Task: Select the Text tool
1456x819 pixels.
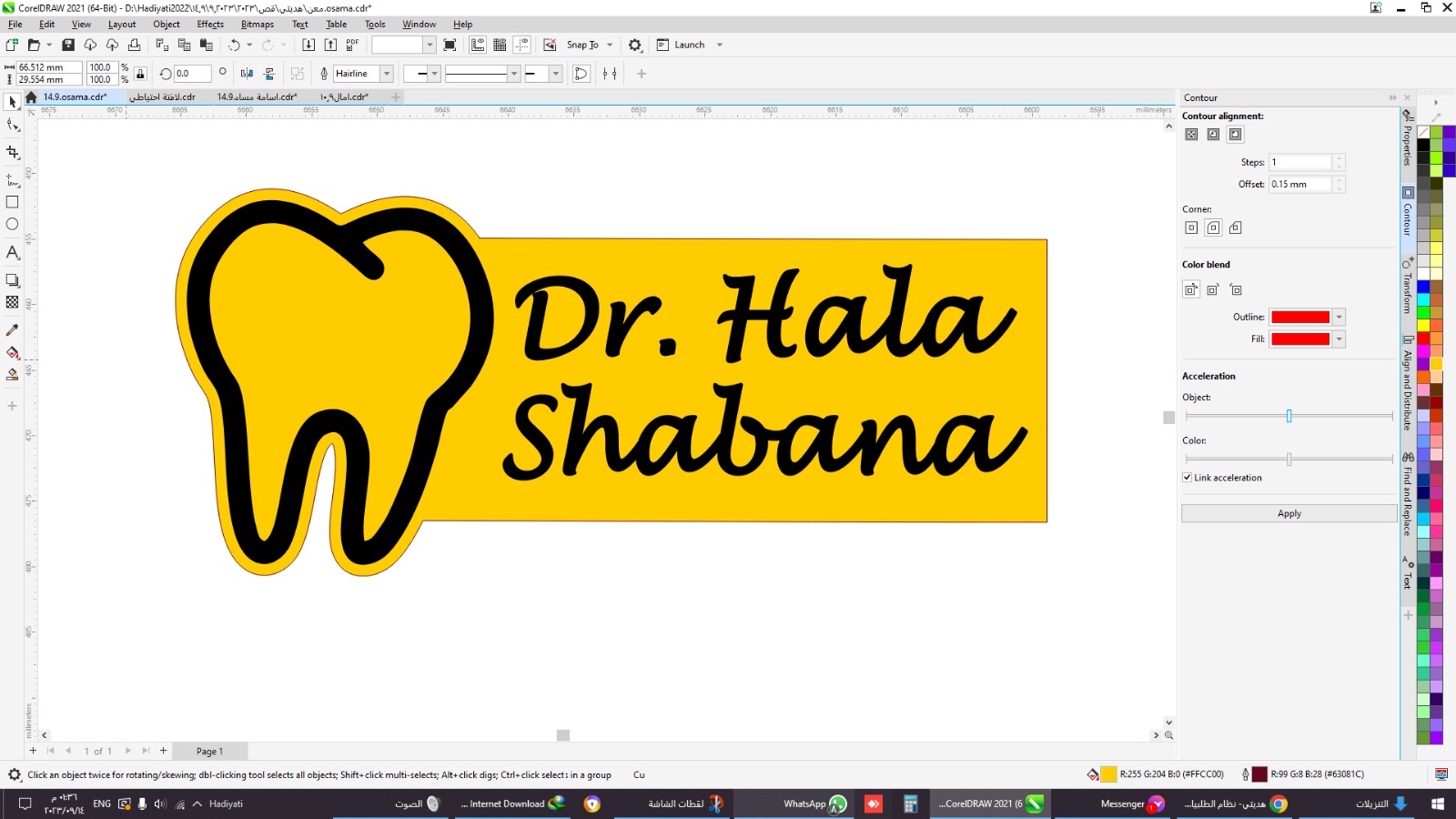Action: click(13, 253)
